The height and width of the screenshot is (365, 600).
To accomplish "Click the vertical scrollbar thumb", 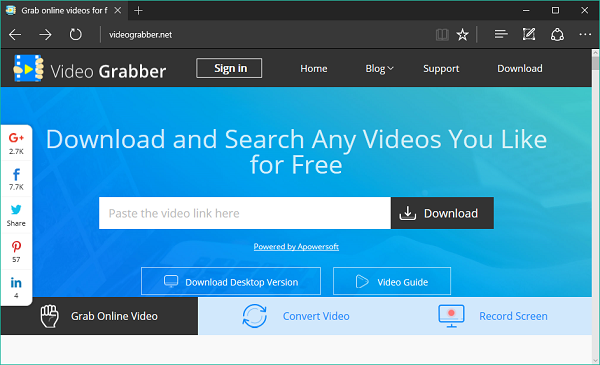I will 595,63.
